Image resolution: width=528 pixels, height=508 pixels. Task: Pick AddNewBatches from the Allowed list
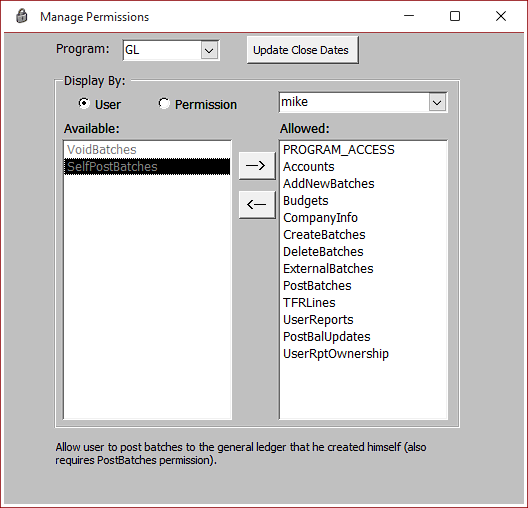coord(363,183)
